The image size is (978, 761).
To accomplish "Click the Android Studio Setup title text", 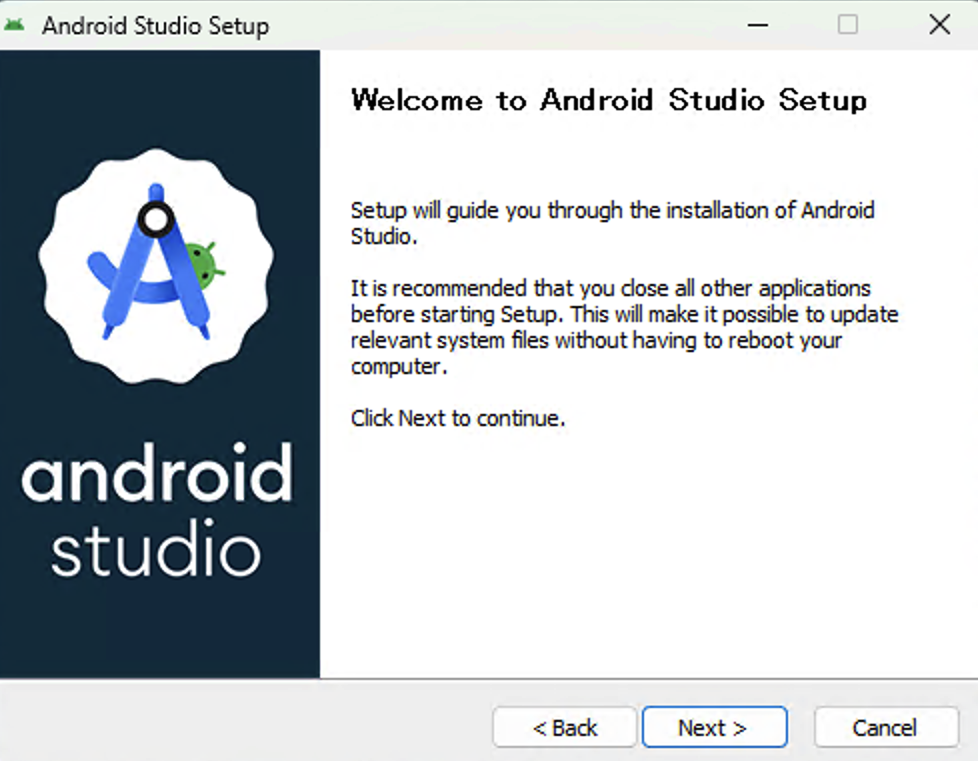I will tap(154, 25).
